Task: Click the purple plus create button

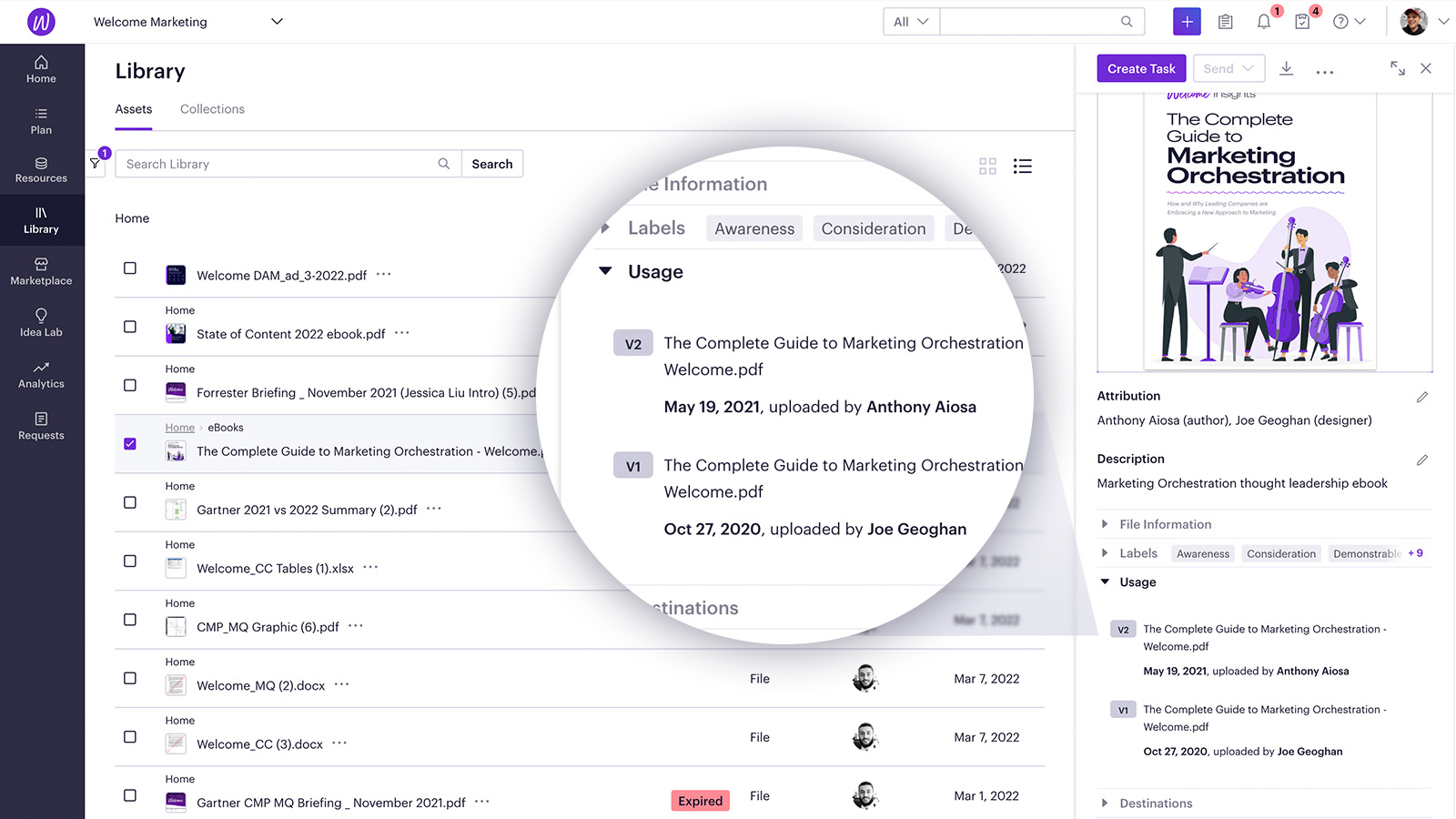Action: 1187,22
